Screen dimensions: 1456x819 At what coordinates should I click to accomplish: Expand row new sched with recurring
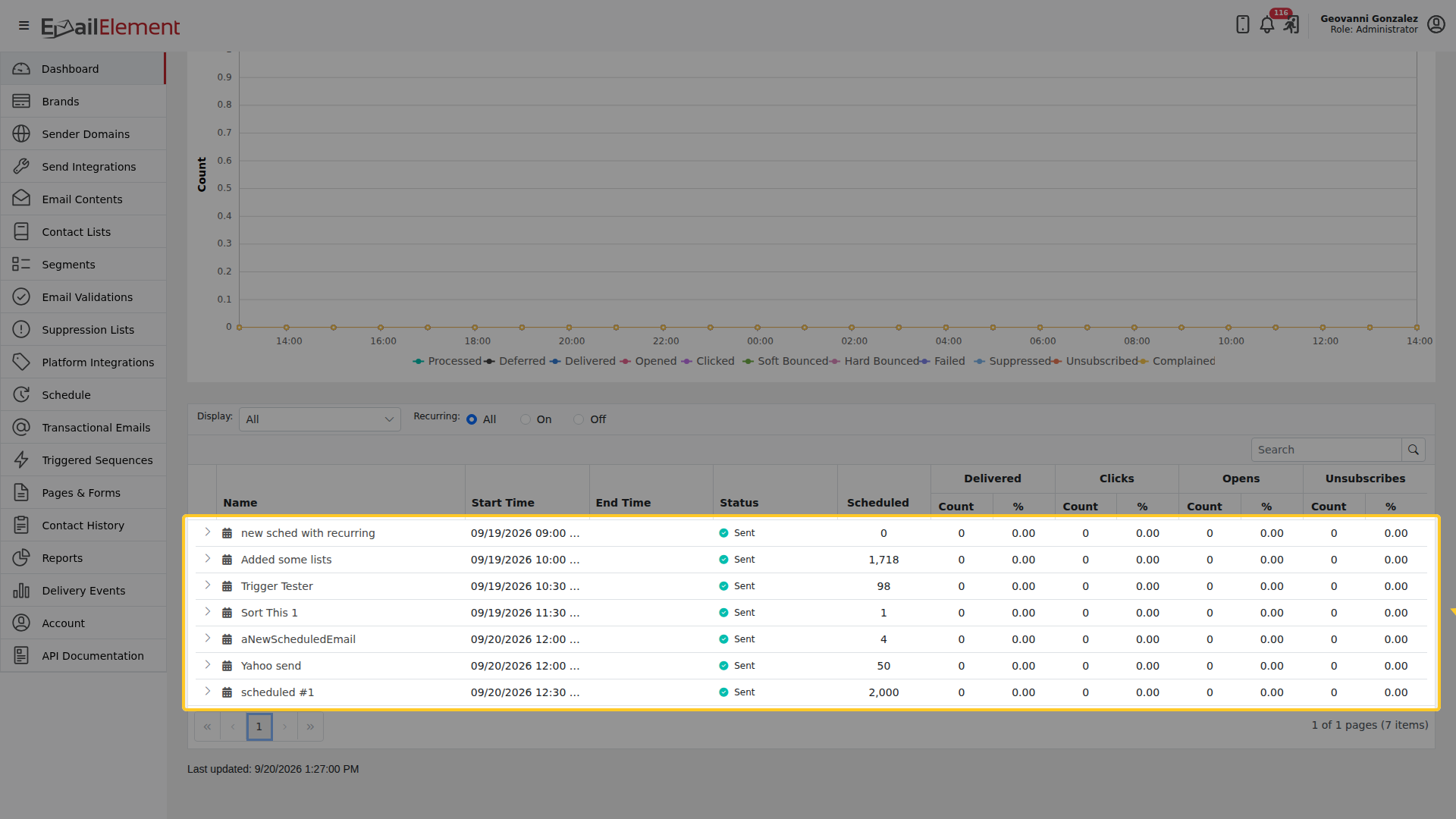click(x=207, y=532)
